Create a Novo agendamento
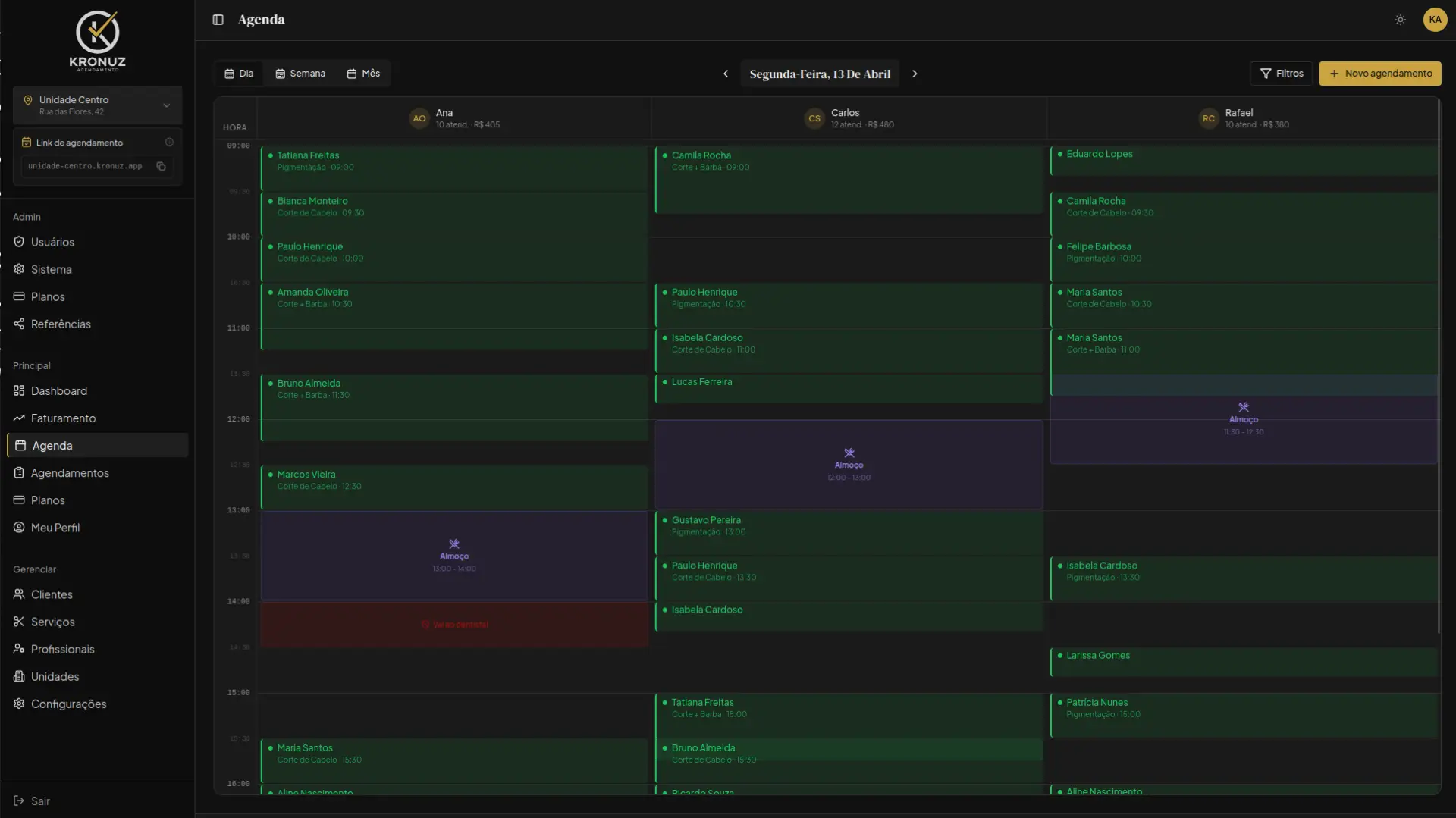Viewport: 1456px width, 818px height. [1379, 74]
